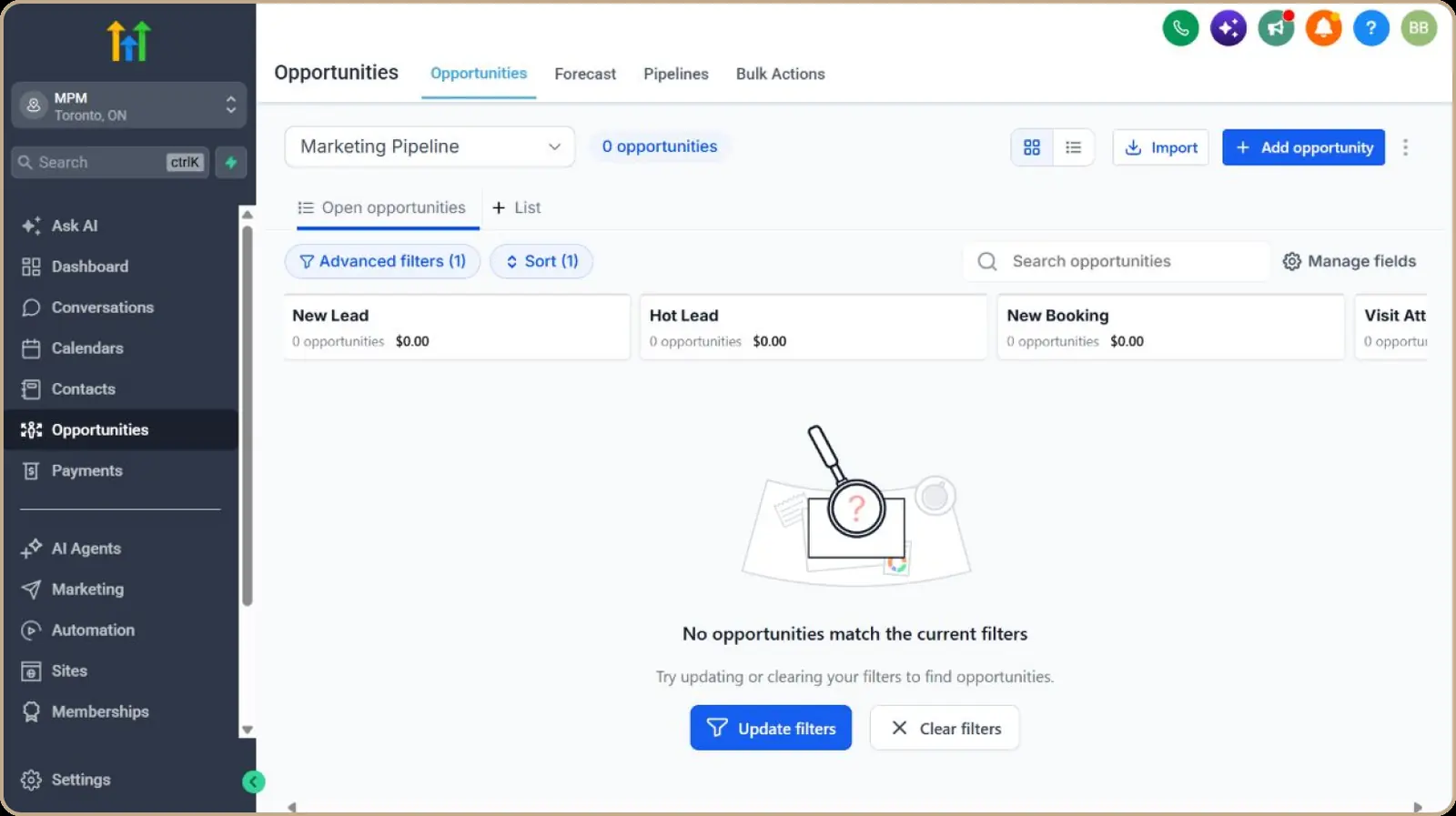Switch to list view icon
The width and height of the screenshot is (1456, 816).
[1074, 147]
